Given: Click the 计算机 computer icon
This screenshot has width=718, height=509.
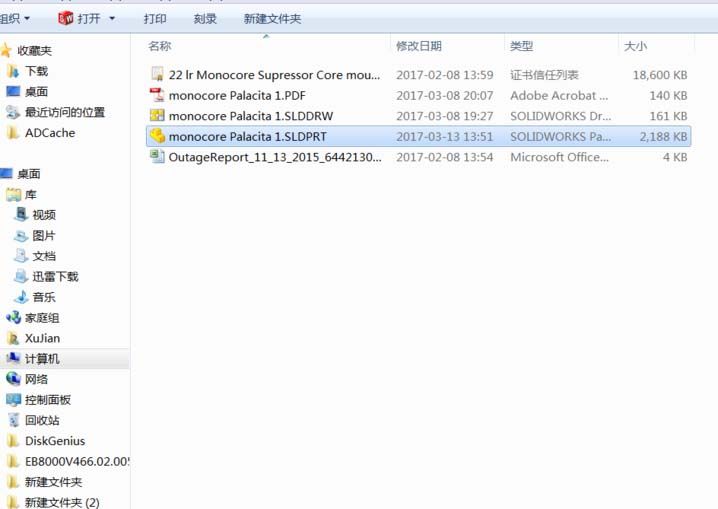Looking at the screenshot, I should tap(13, 358).
